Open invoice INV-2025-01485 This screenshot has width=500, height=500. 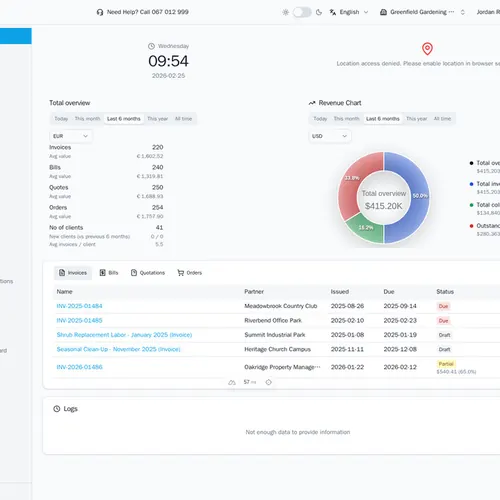tap(79, 320)
